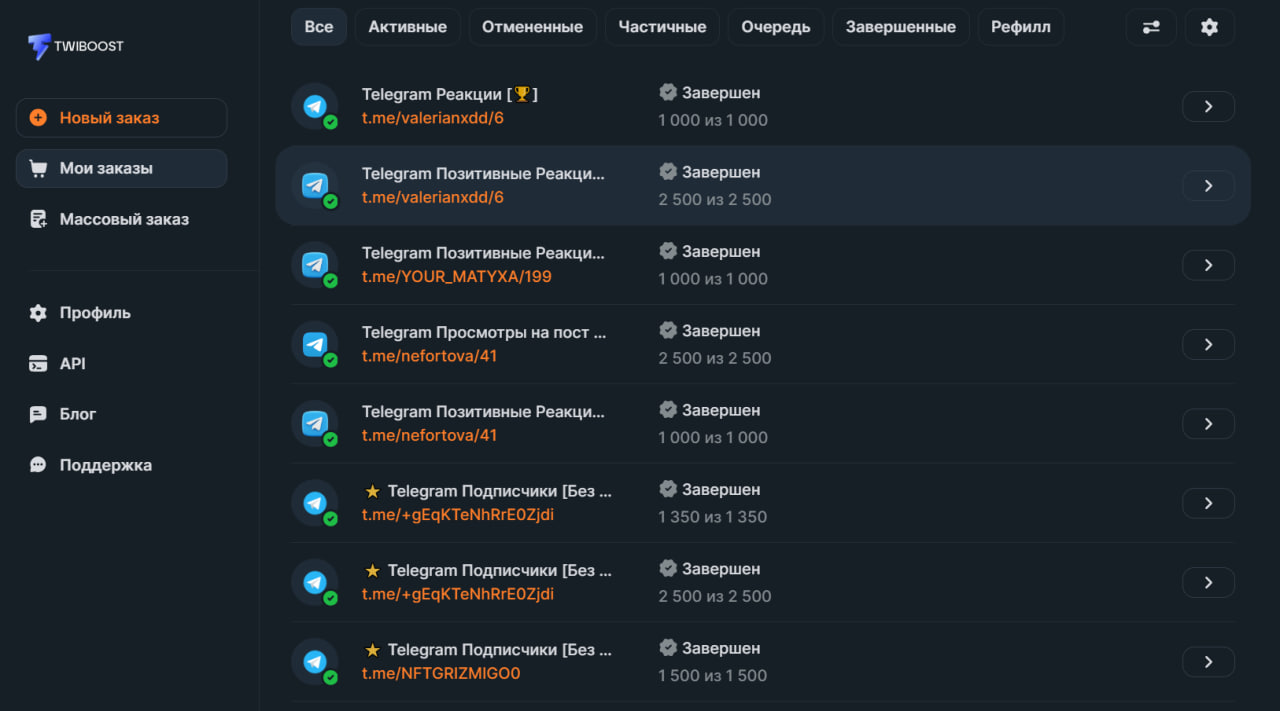Click the TWIBOOST logo icon
The width and height of the screenshot is (1280, 711).
pos(39,46)
